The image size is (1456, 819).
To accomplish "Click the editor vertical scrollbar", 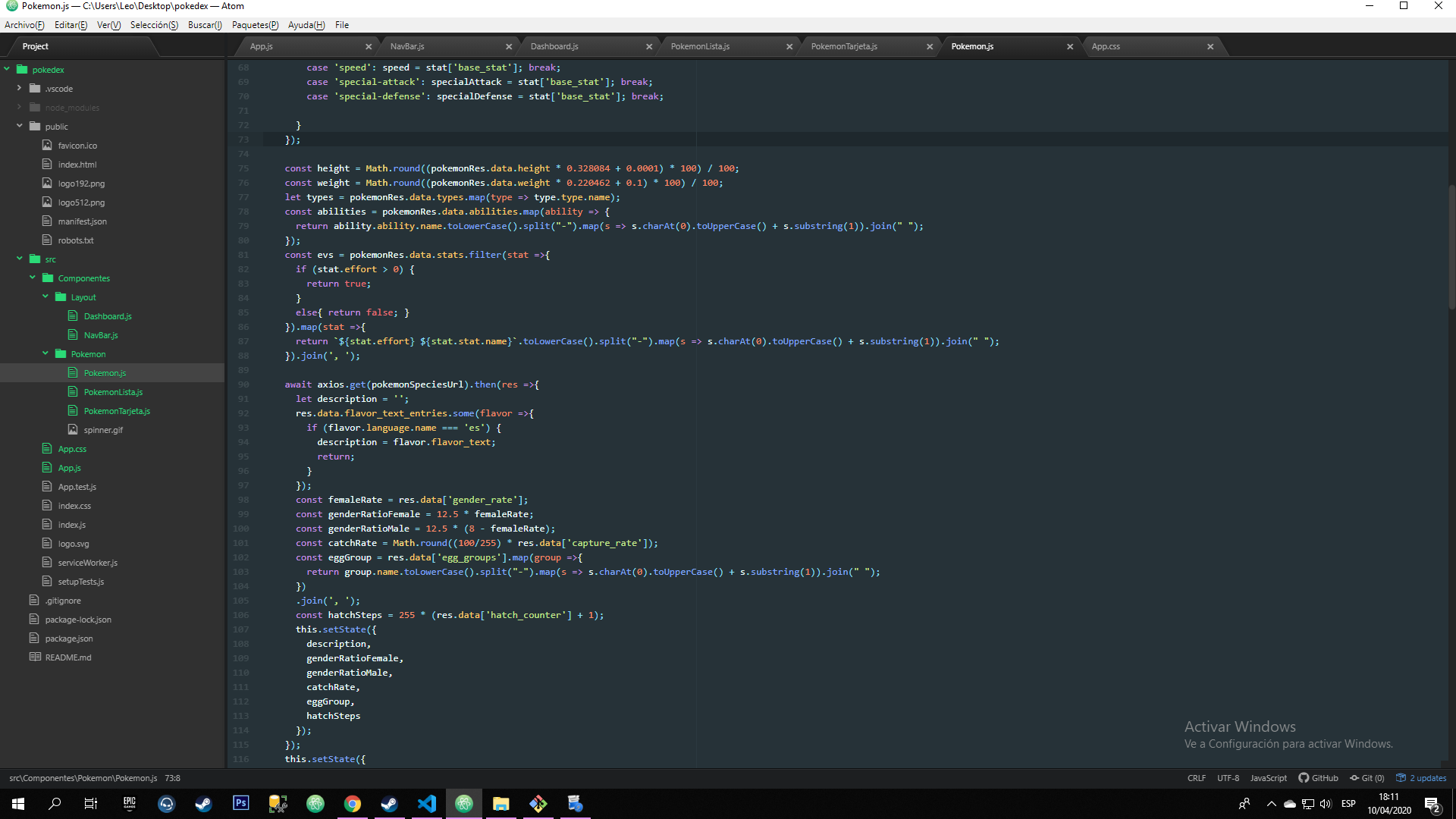I will pos(1451,246).
